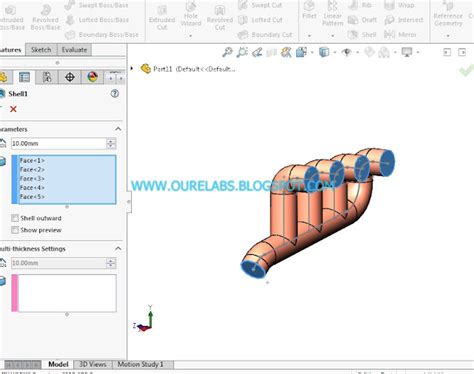
Task: Select Face<3> in faces list
Action: 32,179
